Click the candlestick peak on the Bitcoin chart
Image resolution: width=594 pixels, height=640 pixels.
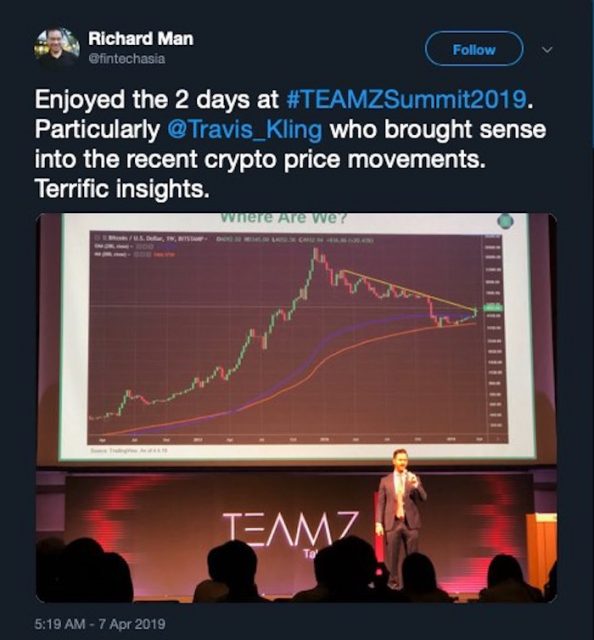coord(315,255)
